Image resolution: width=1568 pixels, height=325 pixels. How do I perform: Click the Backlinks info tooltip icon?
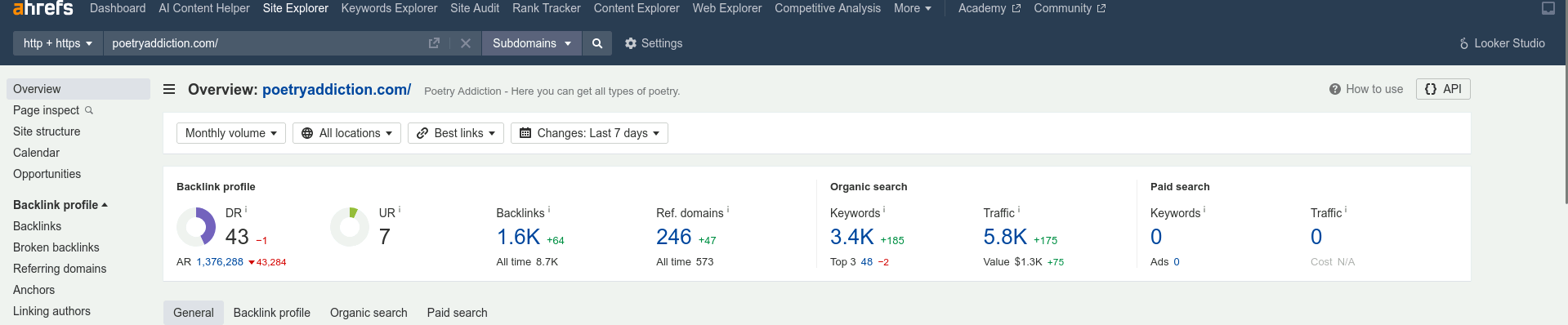[x=549, y=210]
